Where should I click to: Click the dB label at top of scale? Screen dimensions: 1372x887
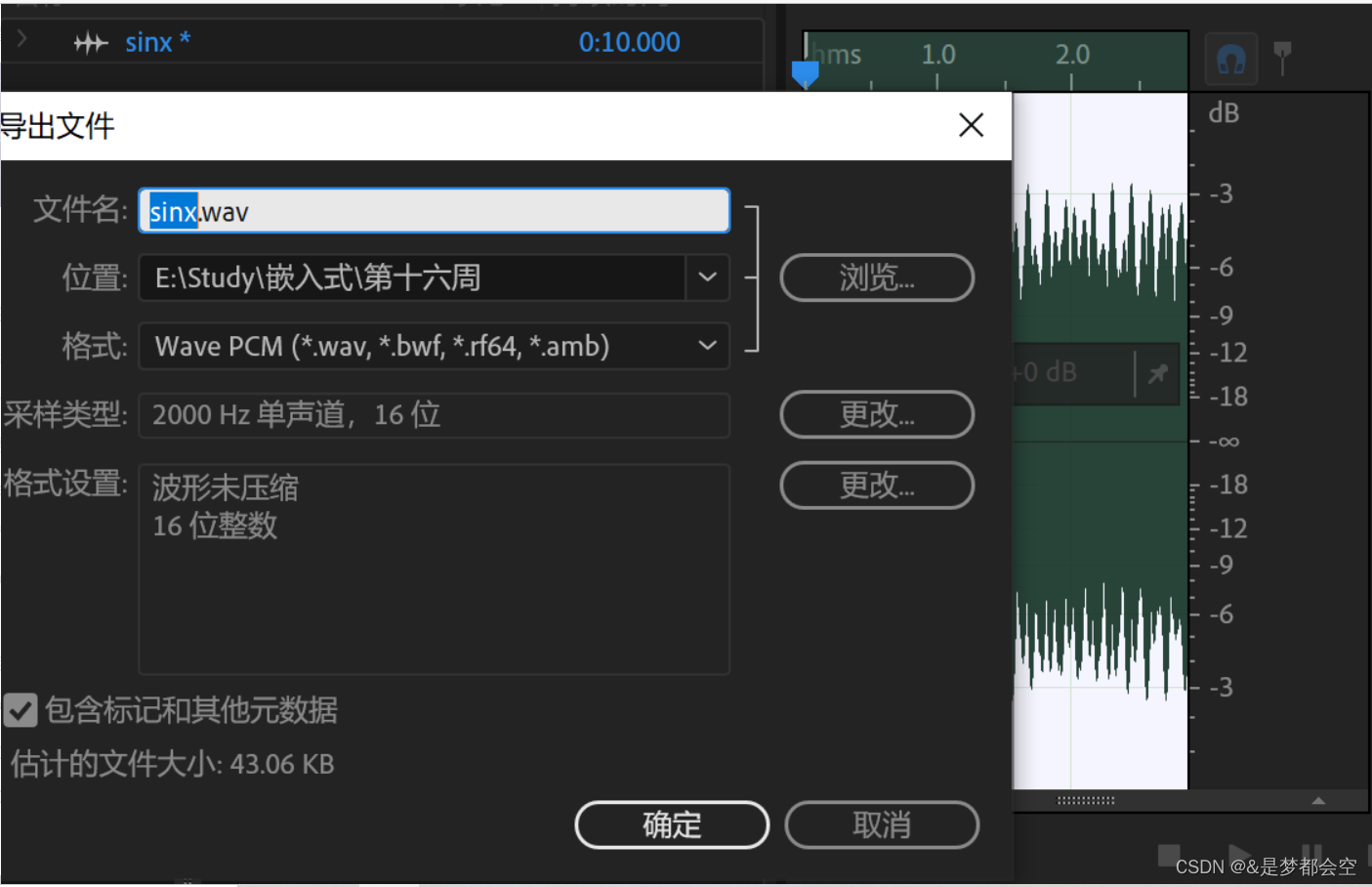pyautogui.click(x=1224, y=113)
